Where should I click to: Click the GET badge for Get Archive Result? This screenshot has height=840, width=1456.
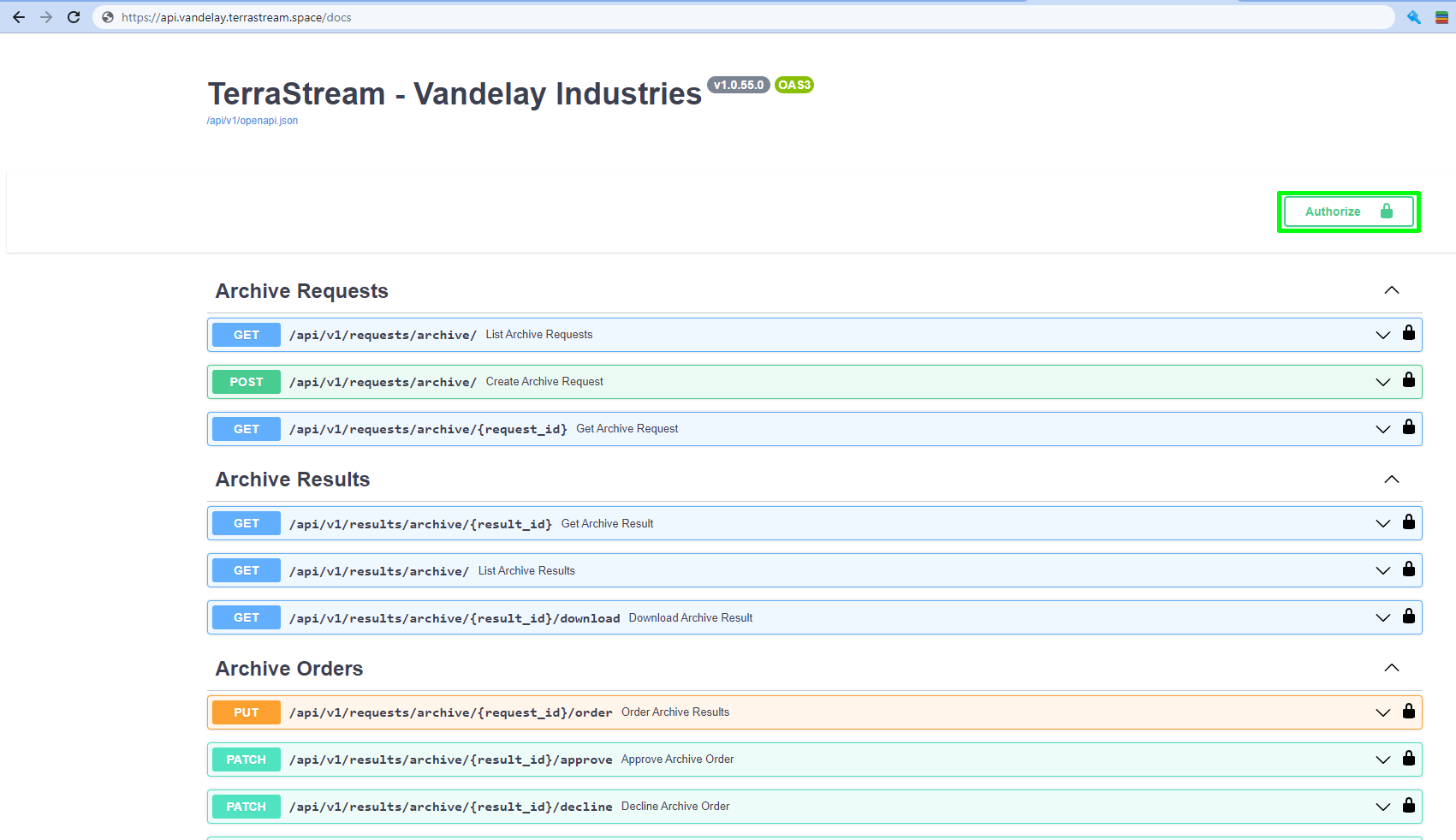[x=247, y=523]
